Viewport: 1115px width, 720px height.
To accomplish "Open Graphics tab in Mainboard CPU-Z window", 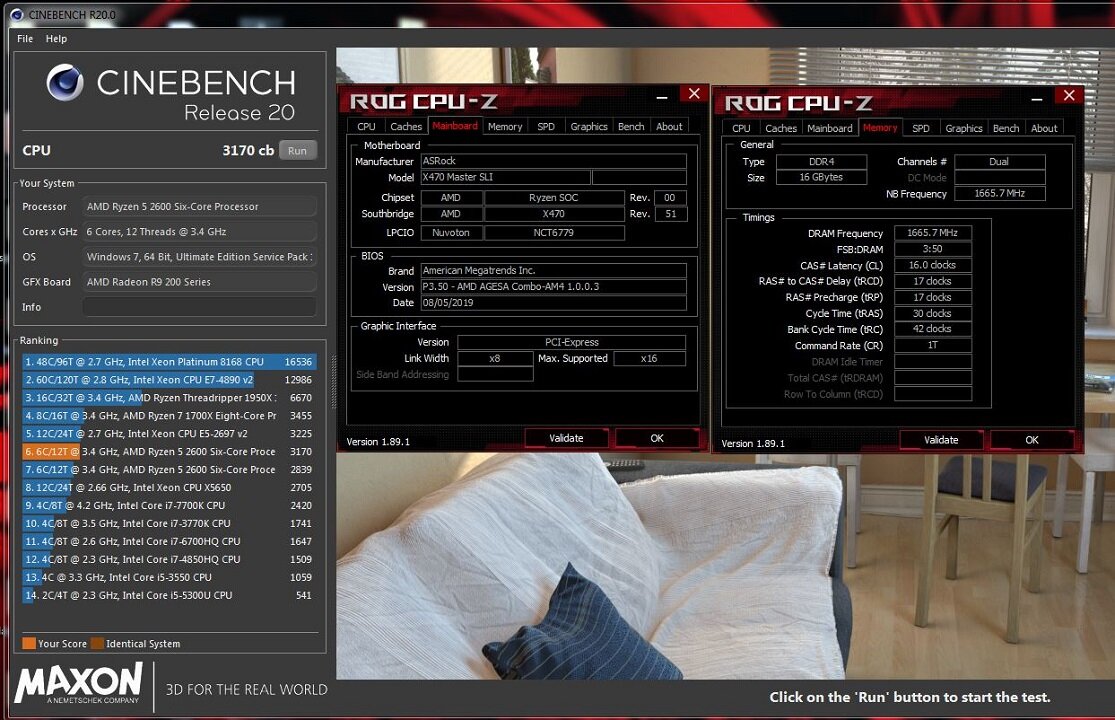I will point(589,127).
